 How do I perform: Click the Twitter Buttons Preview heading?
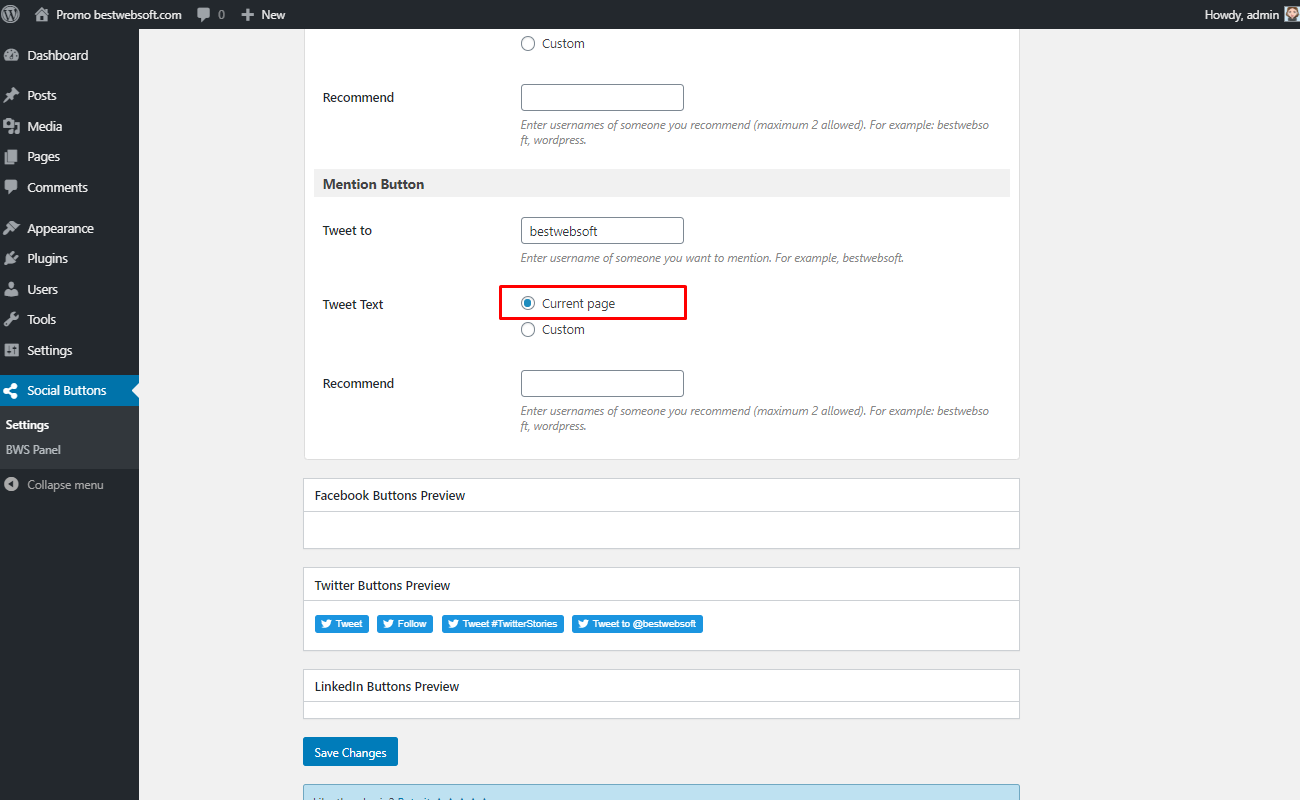coord(382,585)
